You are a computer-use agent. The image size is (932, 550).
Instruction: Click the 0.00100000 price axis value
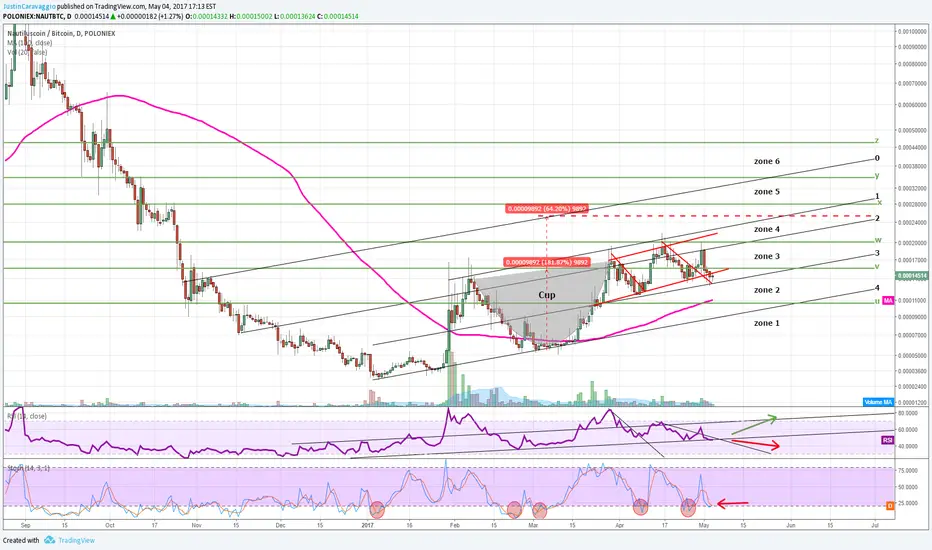point(912,31)
